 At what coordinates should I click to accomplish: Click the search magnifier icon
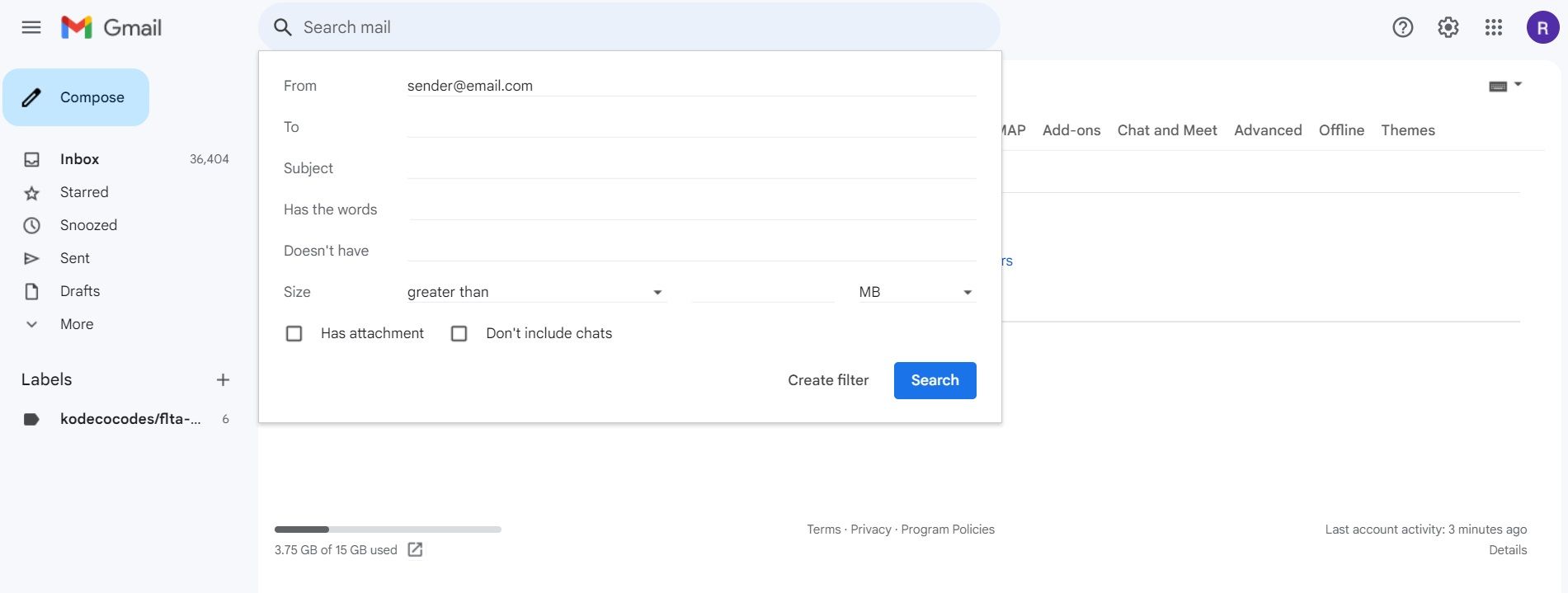(x=283, y=27)
